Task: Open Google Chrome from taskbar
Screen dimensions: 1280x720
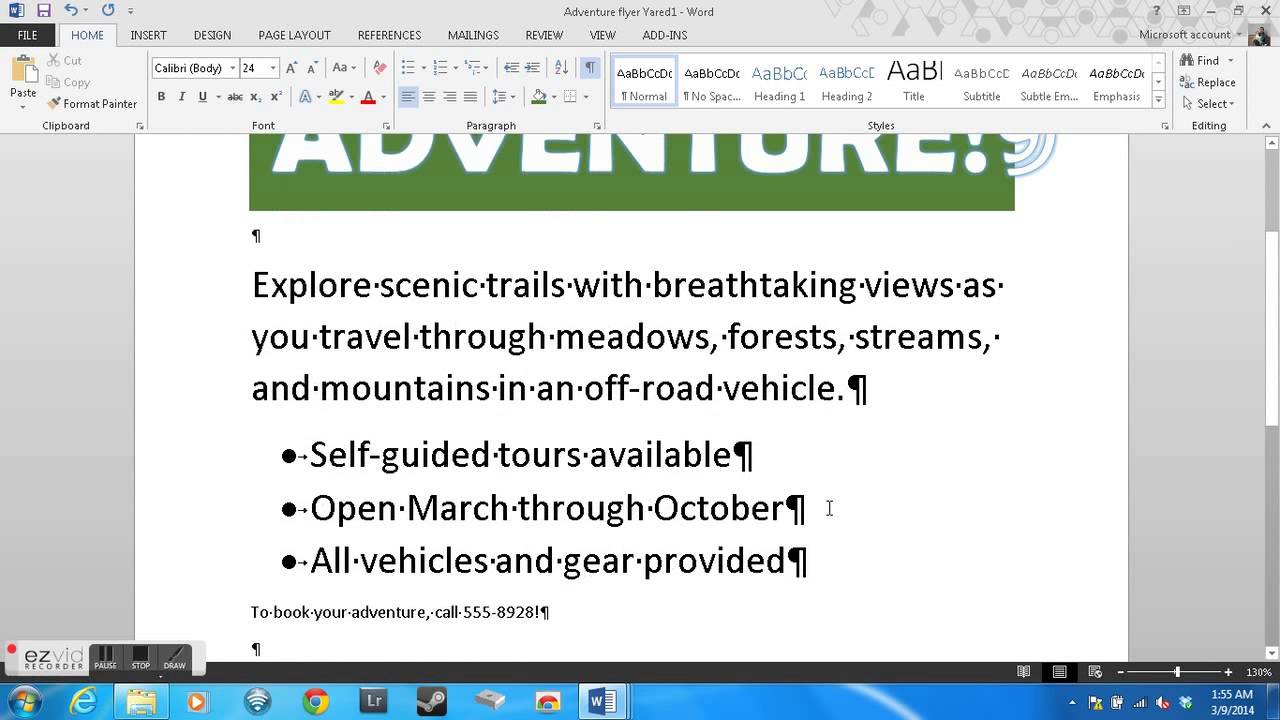Action: coord(316,702)
